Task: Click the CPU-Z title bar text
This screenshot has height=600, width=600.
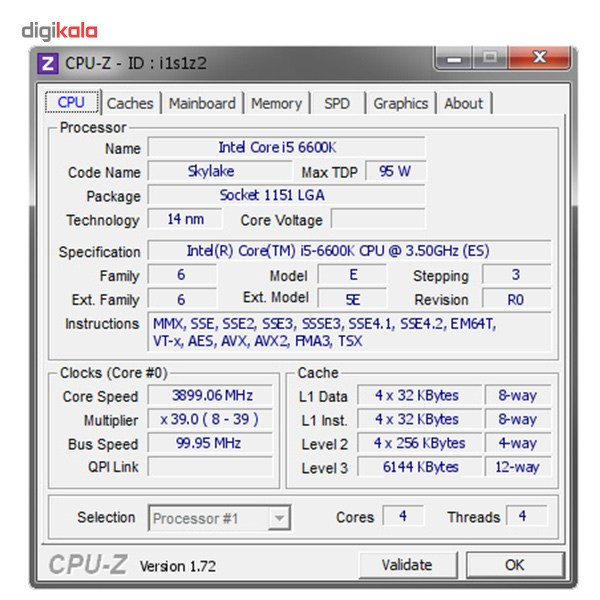Action: [136, 63]
